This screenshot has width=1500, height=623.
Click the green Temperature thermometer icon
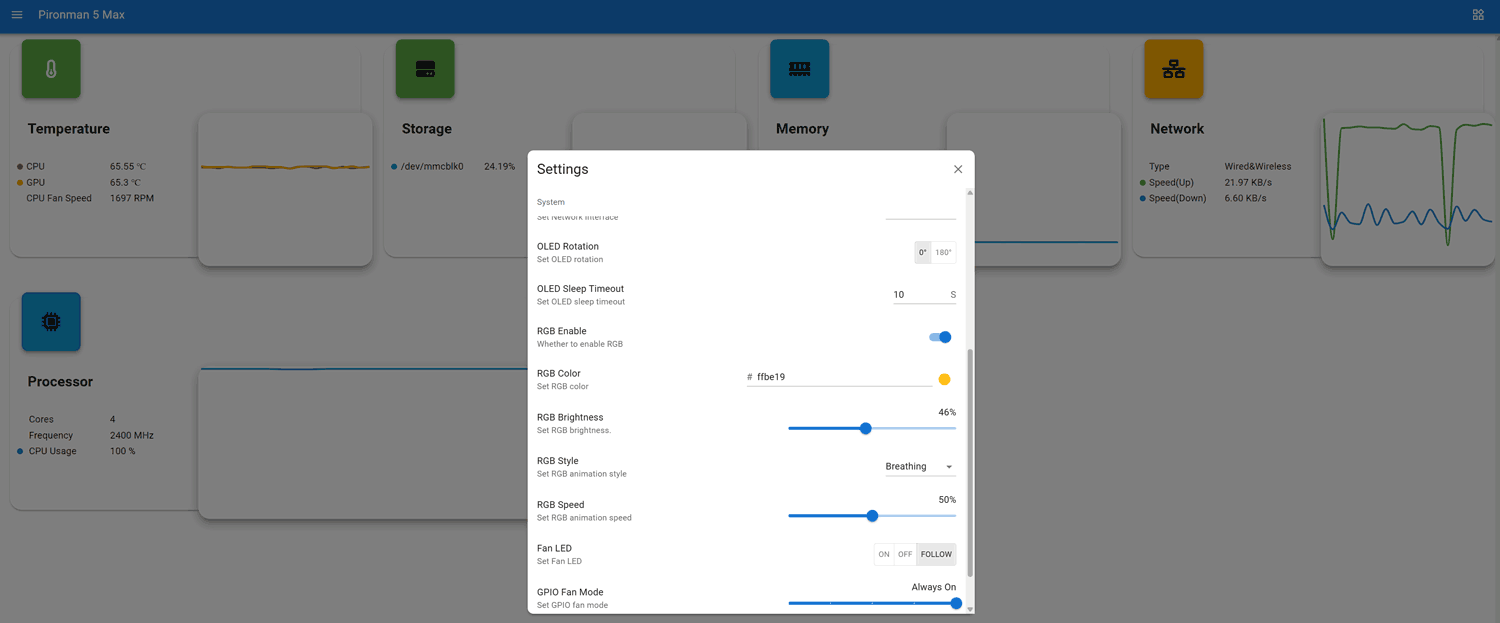click(x=51, y=69)
